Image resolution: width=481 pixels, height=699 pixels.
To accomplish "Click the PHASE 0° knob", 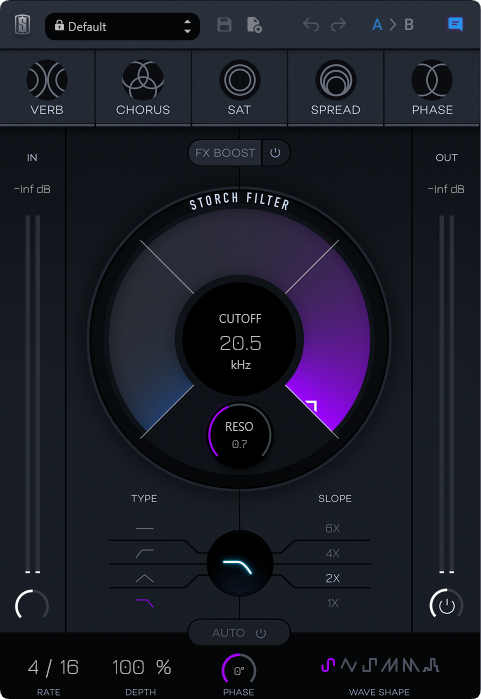I will click(239, 670).
